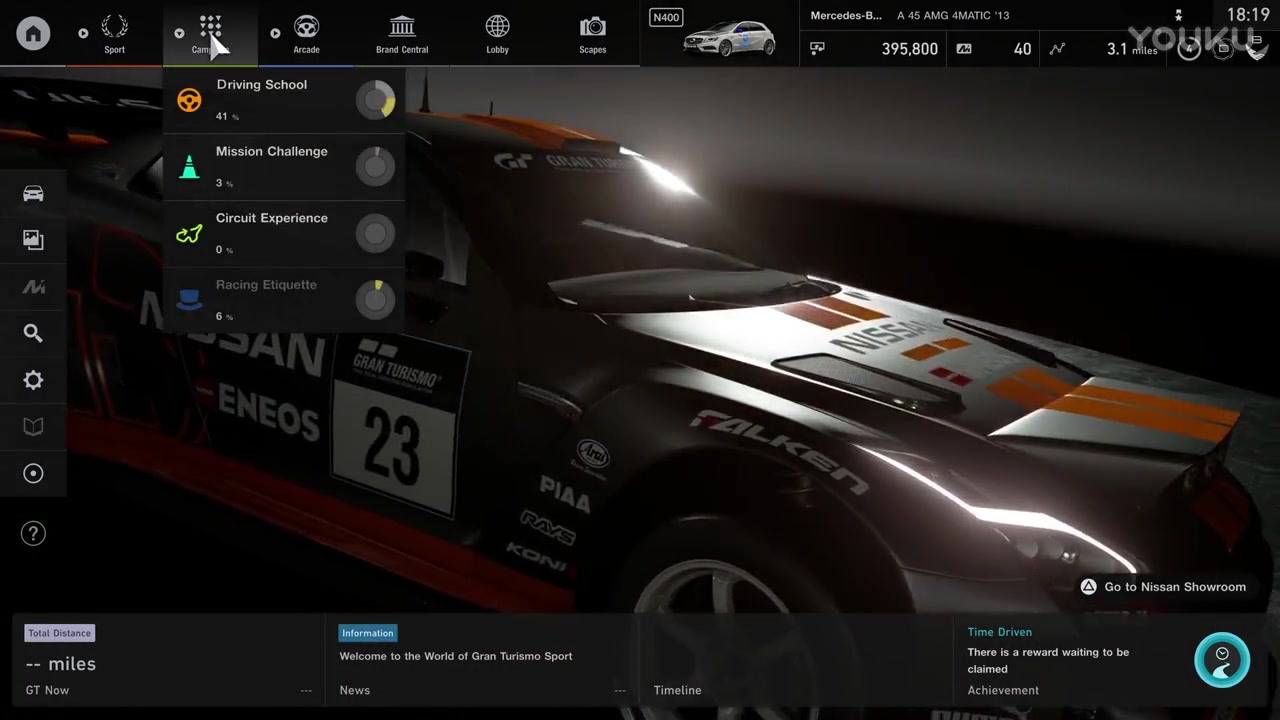Open the help question mark icon
This screenshot has height=720, width=1280.
(x=33, y=534)
